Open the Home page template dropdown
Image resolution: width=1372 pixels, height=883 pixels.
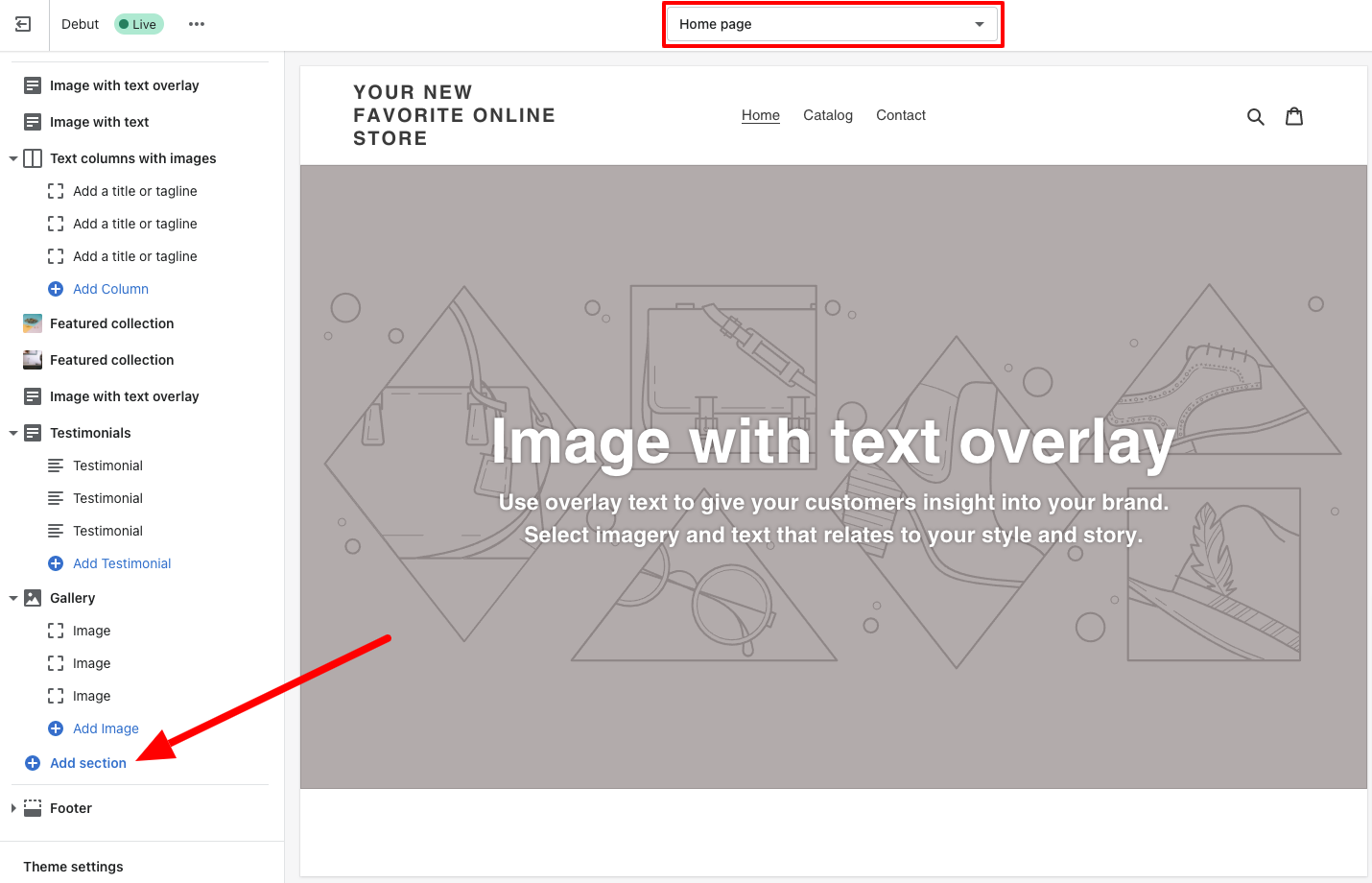coord(832,23)
